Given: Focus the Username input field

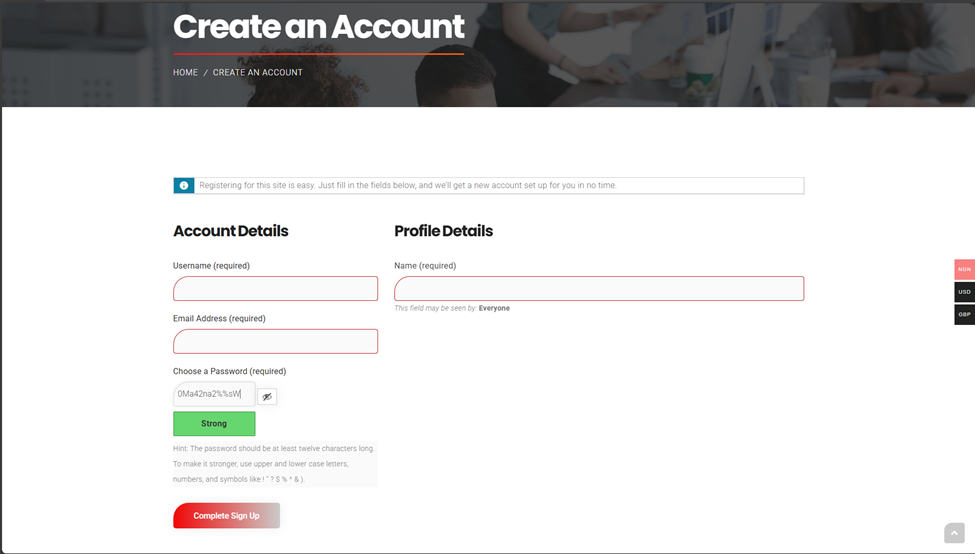Looking at the screenshot, I should tap(275, 289).
